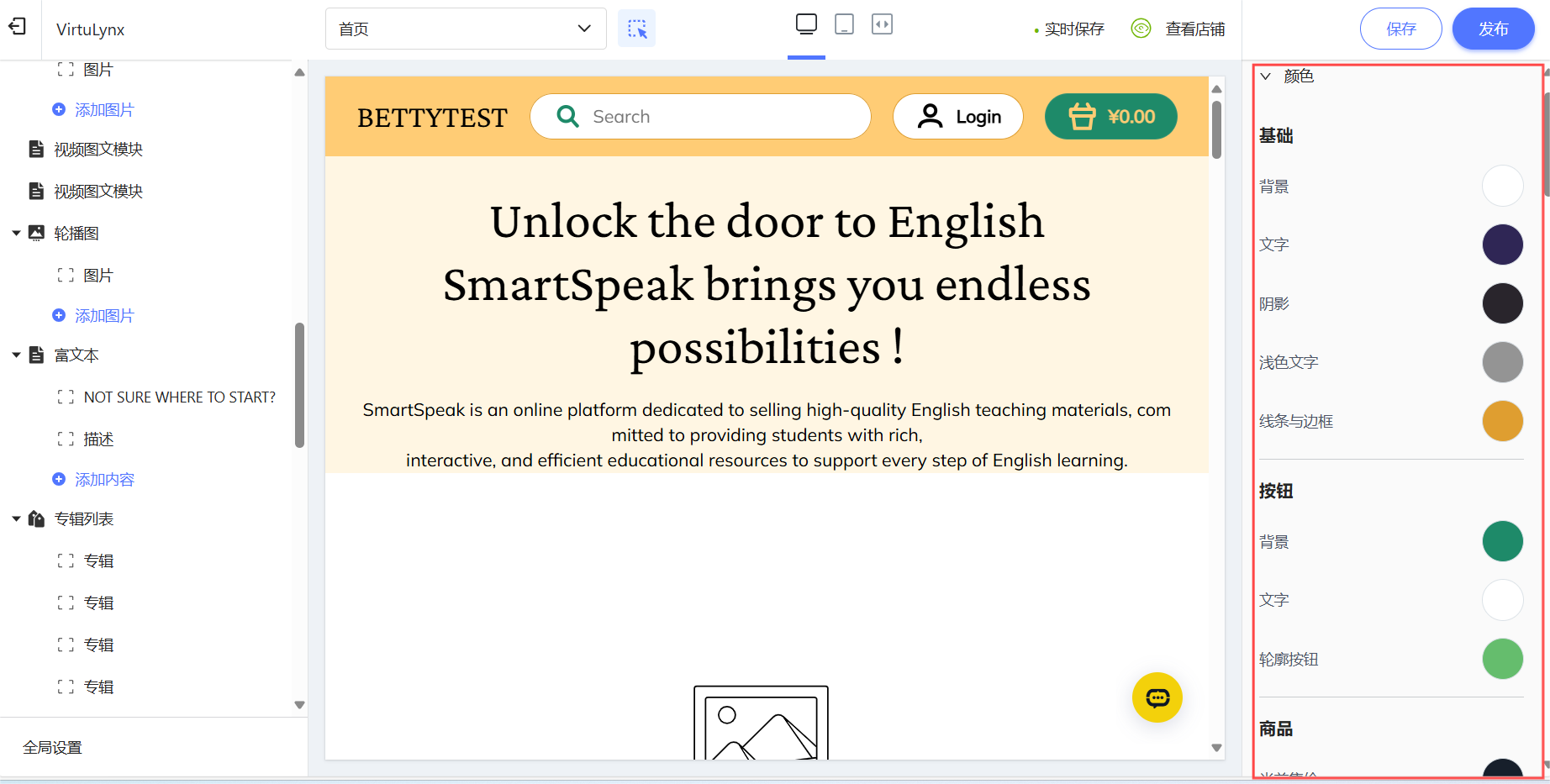This screenshot has width=1550, height=784.
Task: Select NOT SURE WHERE TO START? item
Action: (x=180, y=397)
